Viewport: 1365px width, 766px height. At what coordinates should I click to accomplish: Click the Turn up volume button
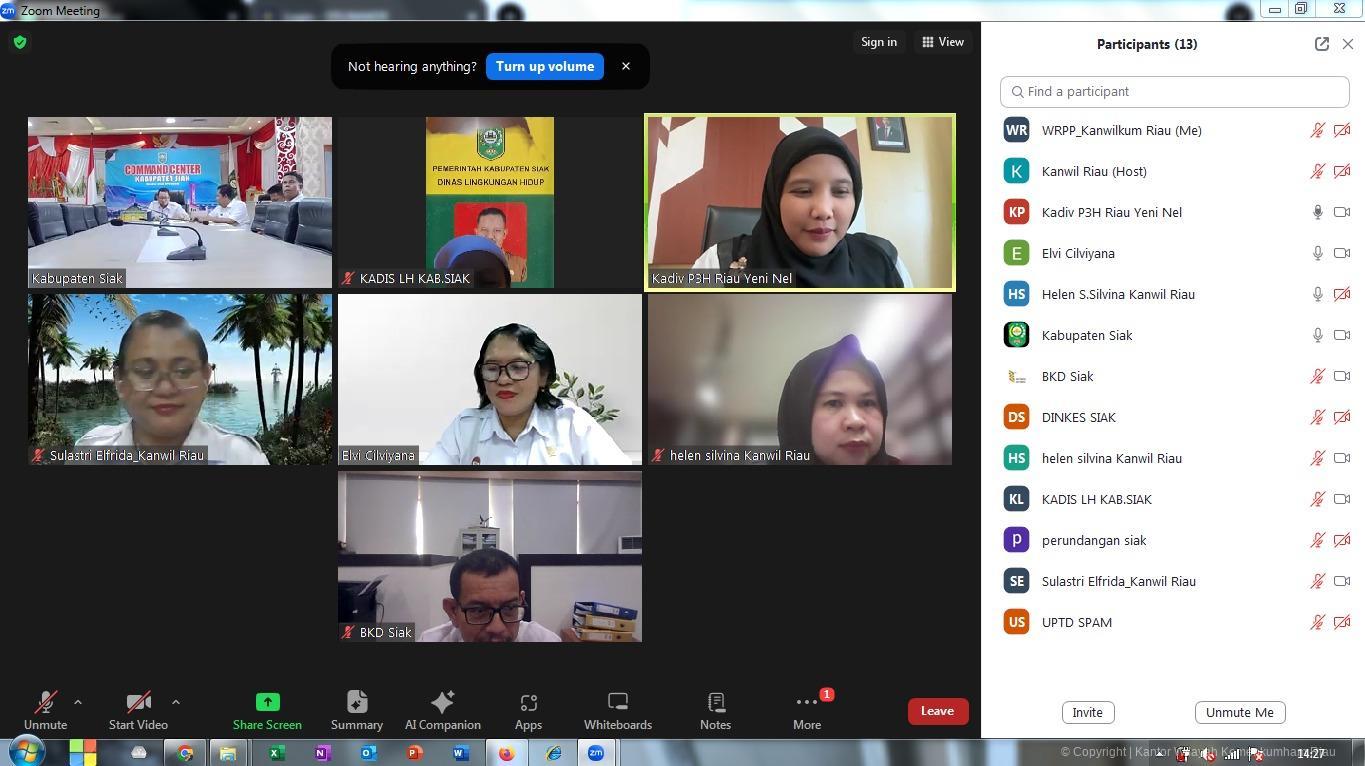pyautogui.click(x=545, y=67)
